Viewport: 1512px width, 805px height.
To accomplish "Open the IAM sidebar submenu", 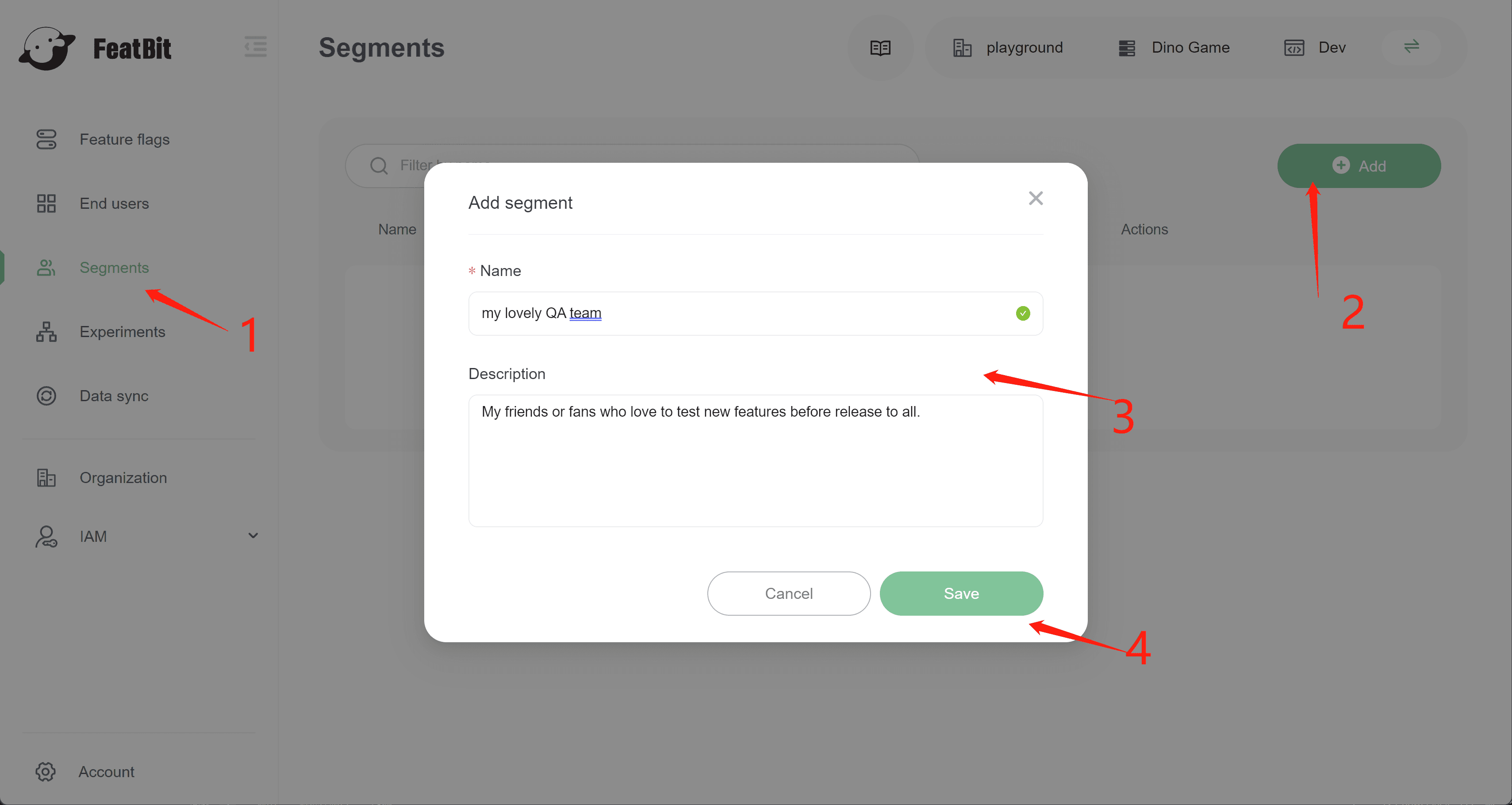I will [x=94, y=536].
